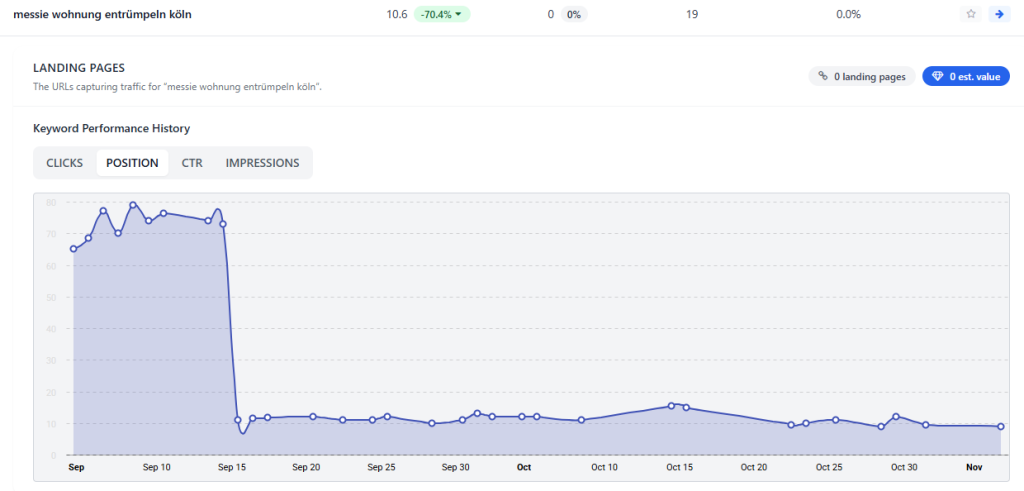Click the 0% clicks change badge
The image size is (1024, 491).
[x=573, y=14]
